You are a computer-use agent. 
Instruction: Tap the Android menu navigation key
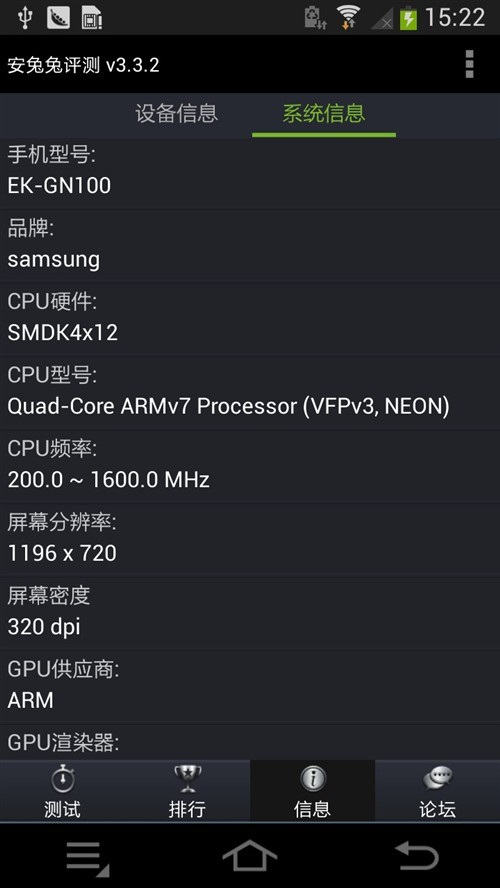pyautogui.click(x=87, y=857)
